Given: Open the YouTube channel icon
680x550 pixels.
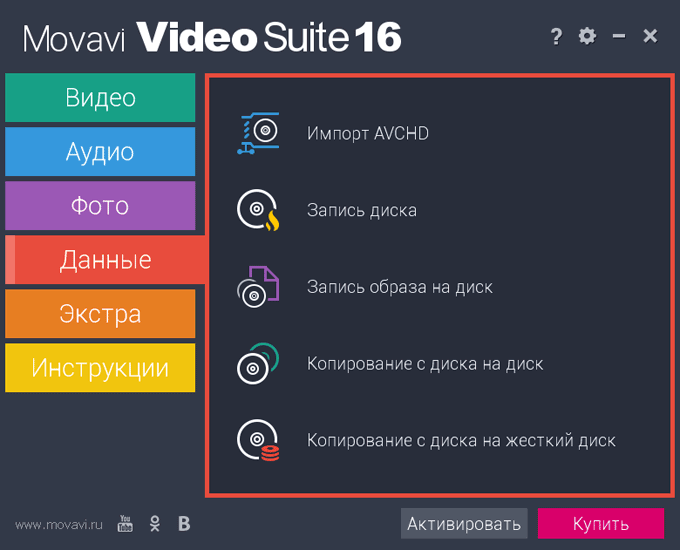Looking at the screenshot, I should (x=125, y=524).
